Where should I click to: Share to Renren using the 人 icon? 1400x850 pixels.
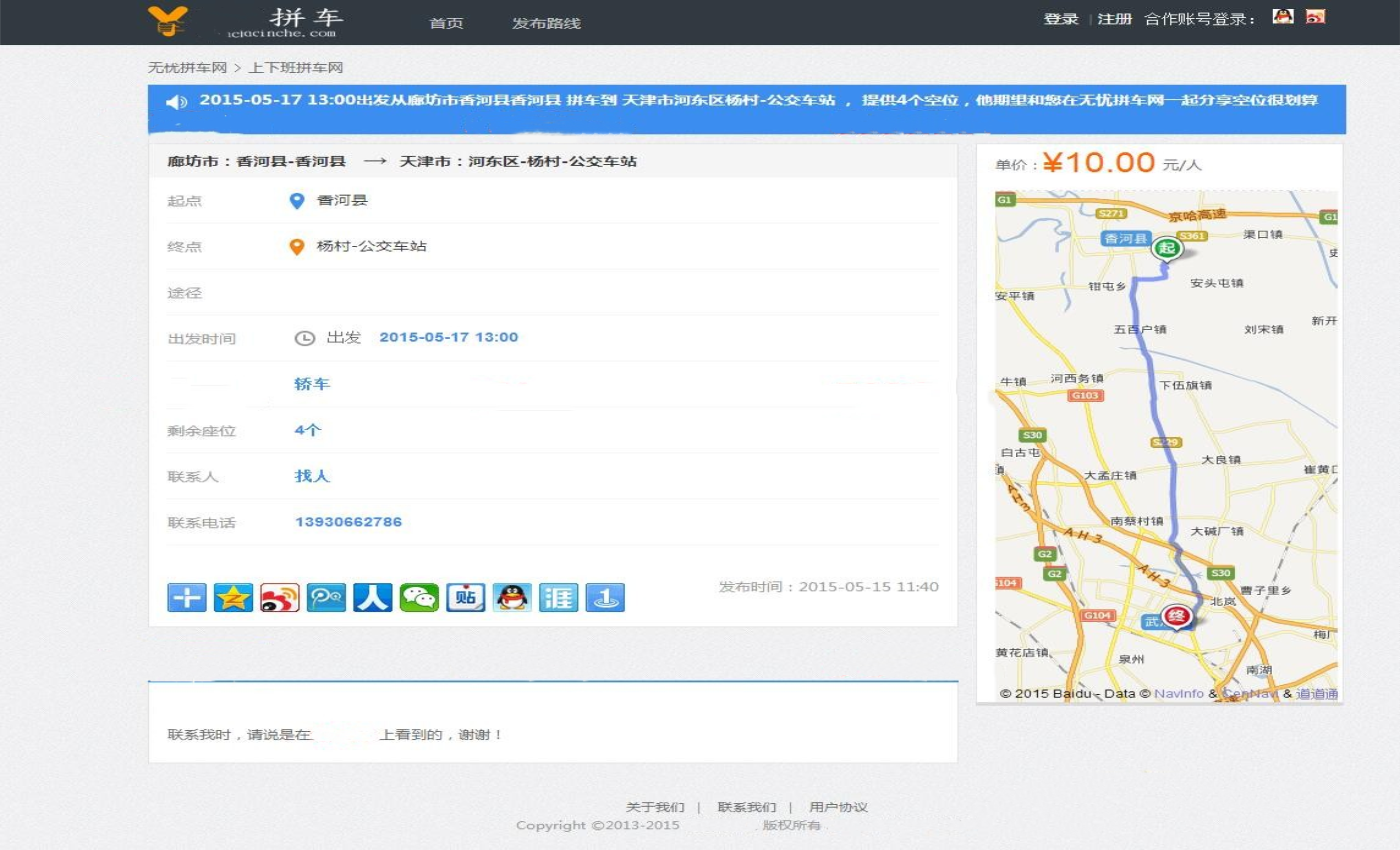coord(373,598)
